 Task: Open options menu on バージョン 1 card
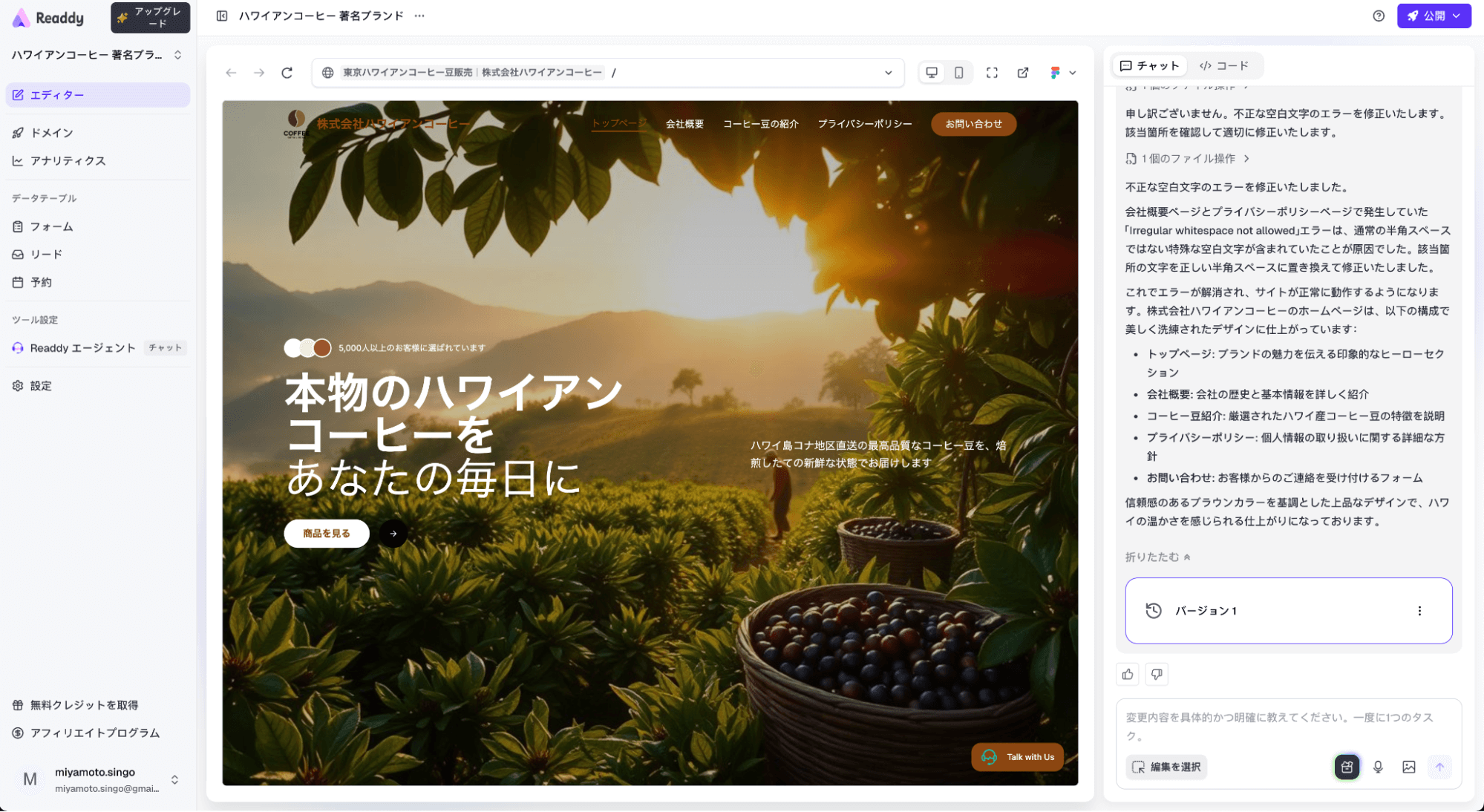pos(1420,610)
